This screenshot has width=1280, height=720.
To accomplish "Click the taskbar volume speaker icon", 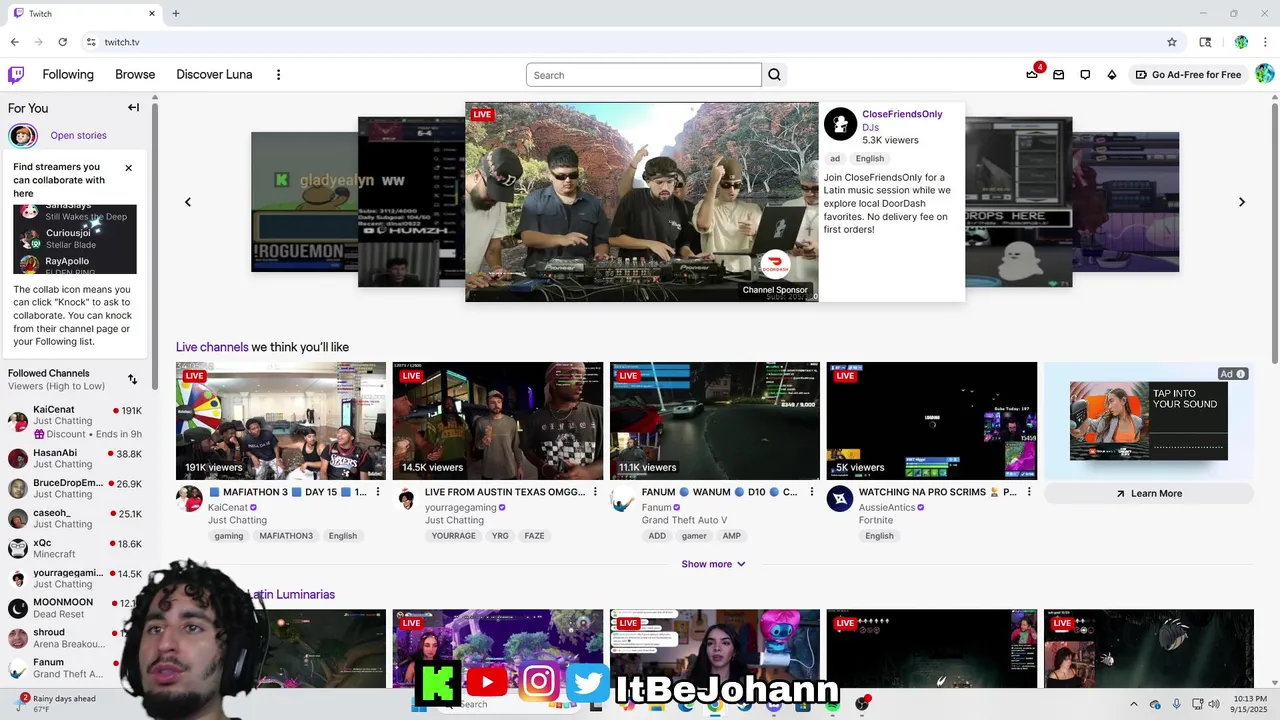I will [1213, 704].
